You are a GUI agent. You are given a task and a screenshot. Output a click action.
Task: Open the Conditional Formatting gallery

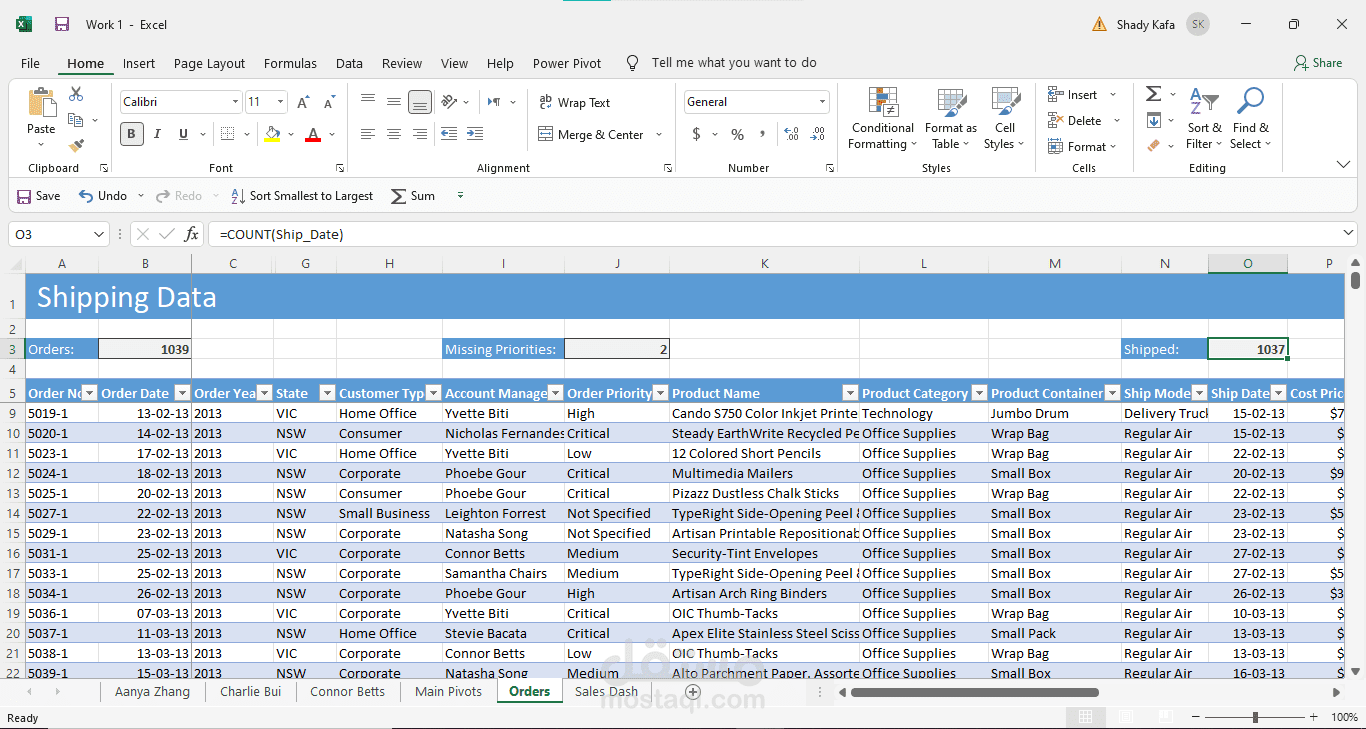click(x=881, y=118)
